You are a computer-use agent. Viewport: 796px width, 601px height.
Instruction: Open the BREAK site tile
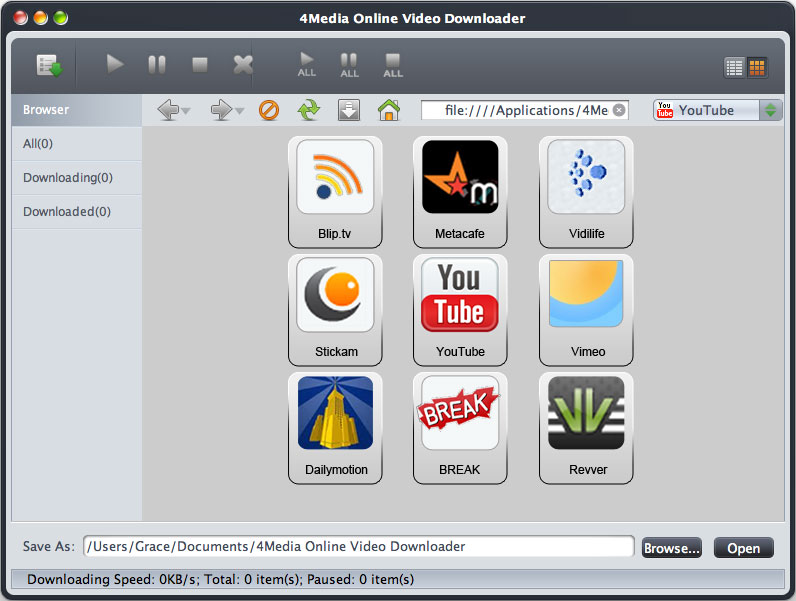[x=460, y=428]
